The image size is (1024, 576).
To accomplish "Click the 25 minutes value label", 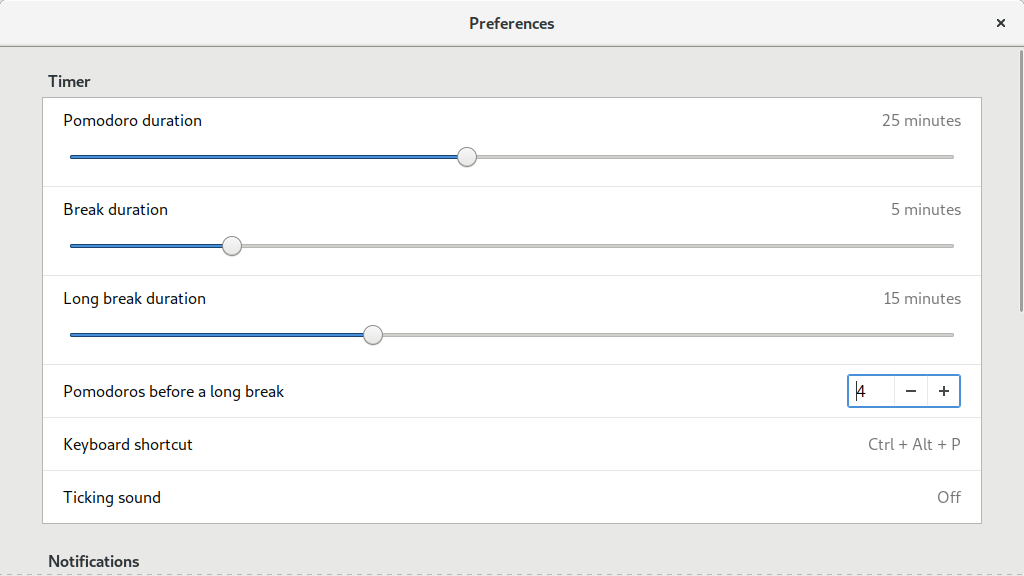I will point(921,120).
